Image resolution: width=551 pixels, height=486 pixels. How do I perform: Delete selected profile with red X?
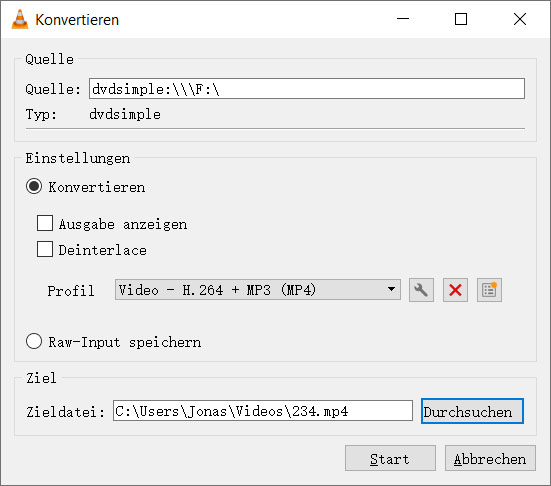pyautogui.click(x=455, y=290)
